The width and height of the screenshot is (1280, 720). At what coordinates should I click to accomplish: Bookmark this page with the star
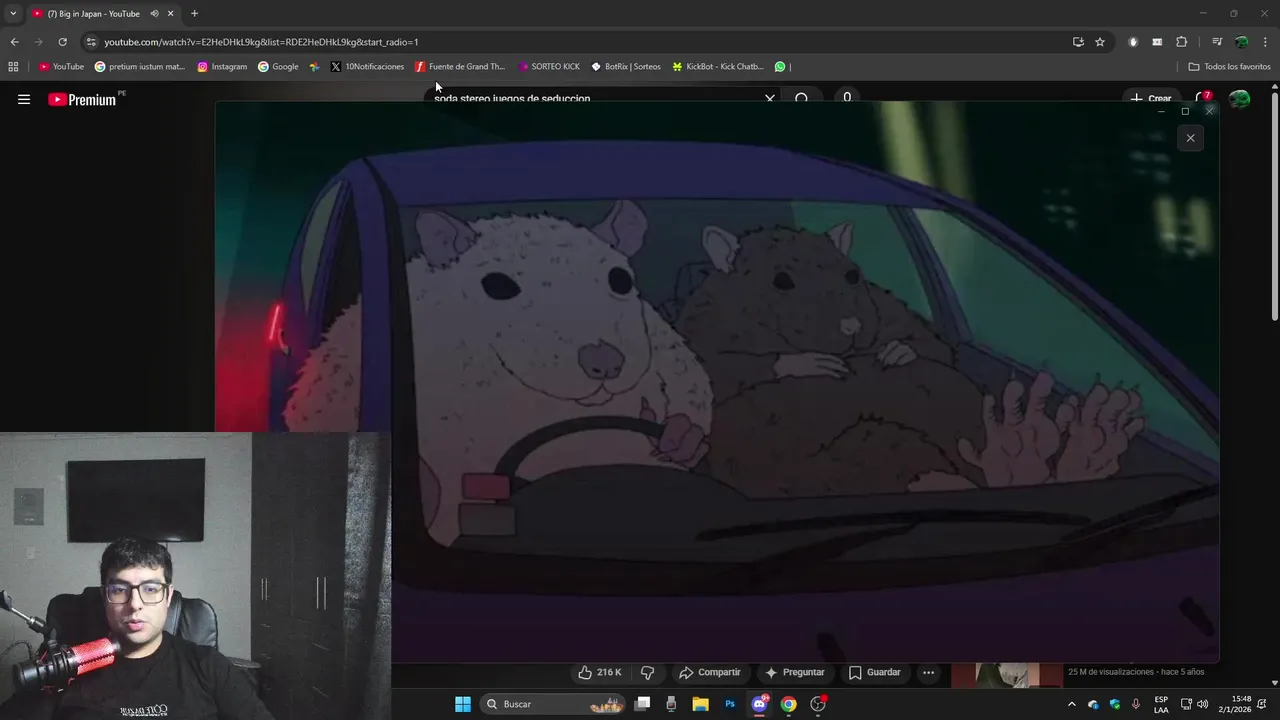(x=1100, y=42)
